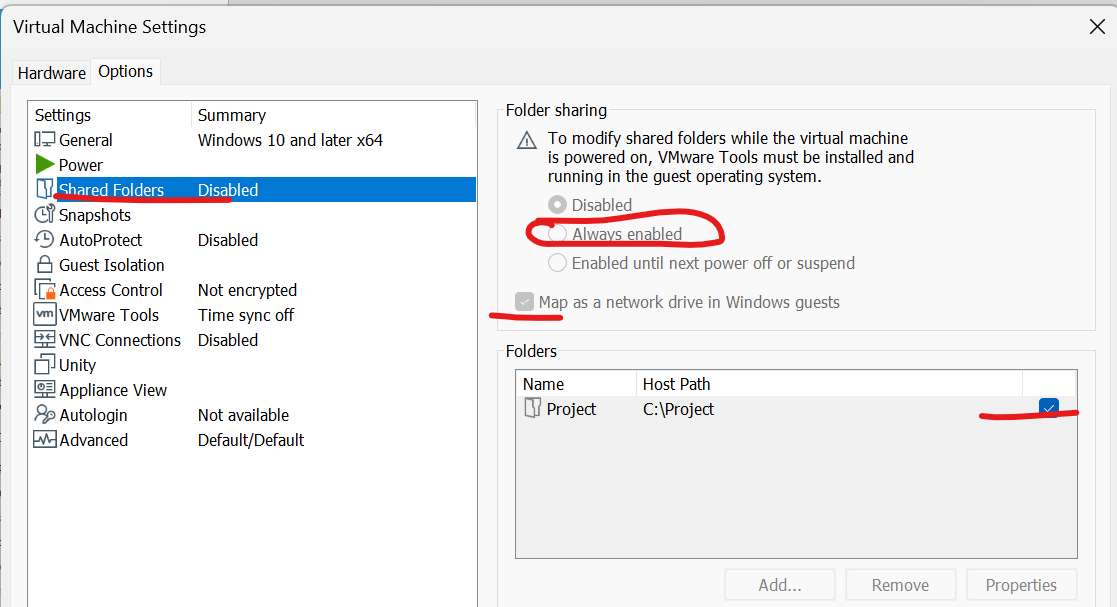Viewport: 1117px width, 607px height.
Task: Click the Remove folder button
Action: [900, 585]
